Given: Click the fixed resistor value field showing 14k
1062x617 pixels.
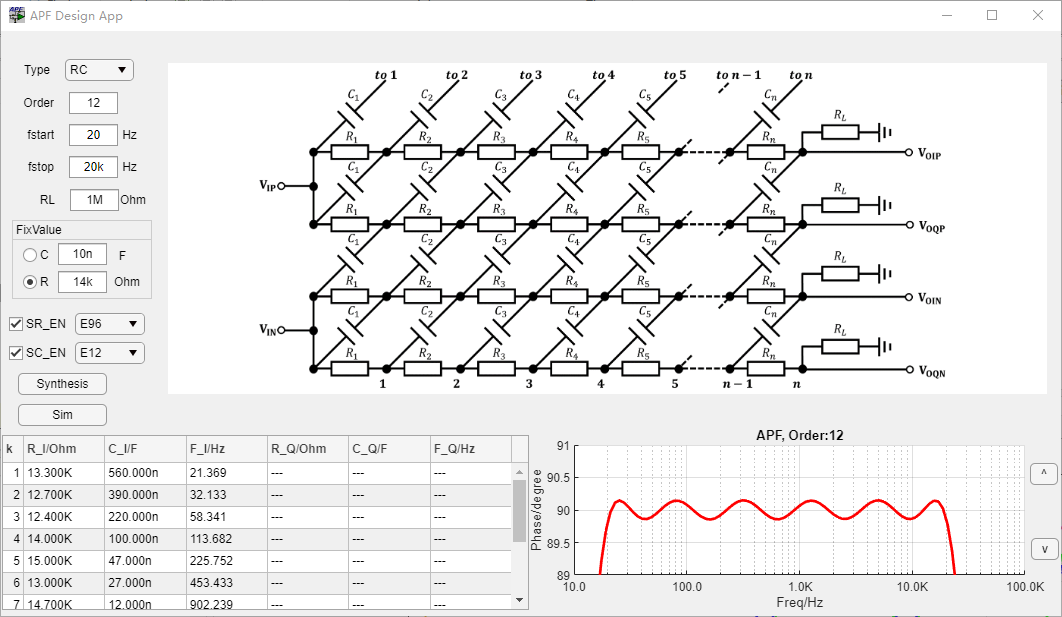Looking at the screenshot, I should 82,281.
